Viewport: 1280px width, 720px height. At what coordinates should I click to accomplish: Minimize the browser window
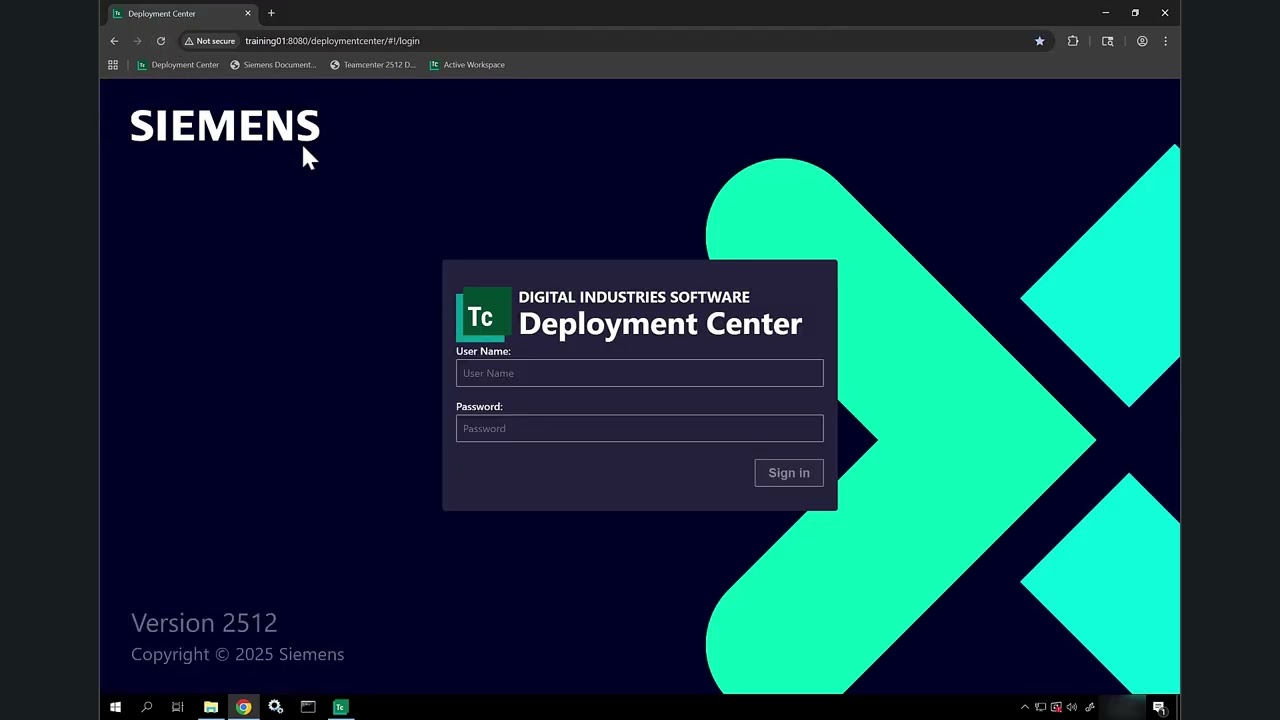point(1106,13)
